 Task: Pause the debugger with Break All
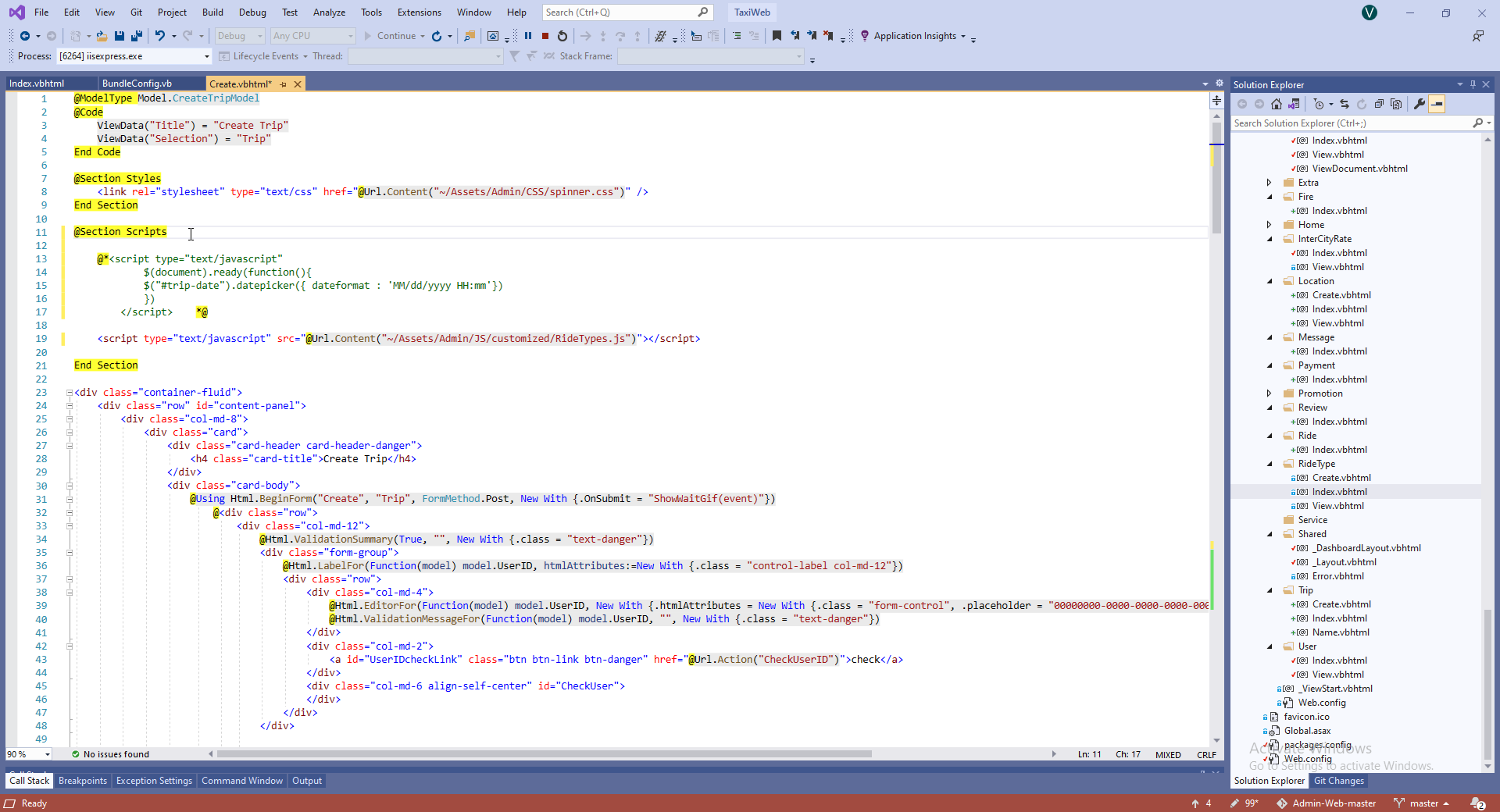528,36
